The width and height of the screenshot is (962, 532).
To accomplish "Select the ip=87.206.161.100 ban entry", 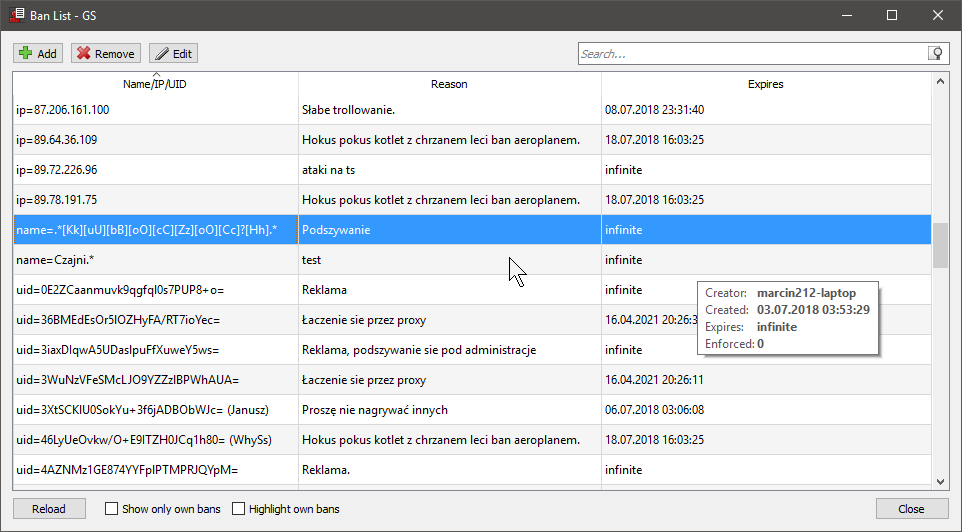I will point(63,110).
